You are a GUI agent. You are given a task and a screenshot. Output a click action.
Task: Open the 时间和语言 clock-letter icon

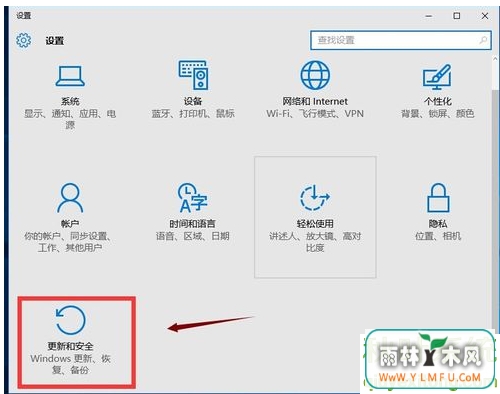(x=192, y=198)
